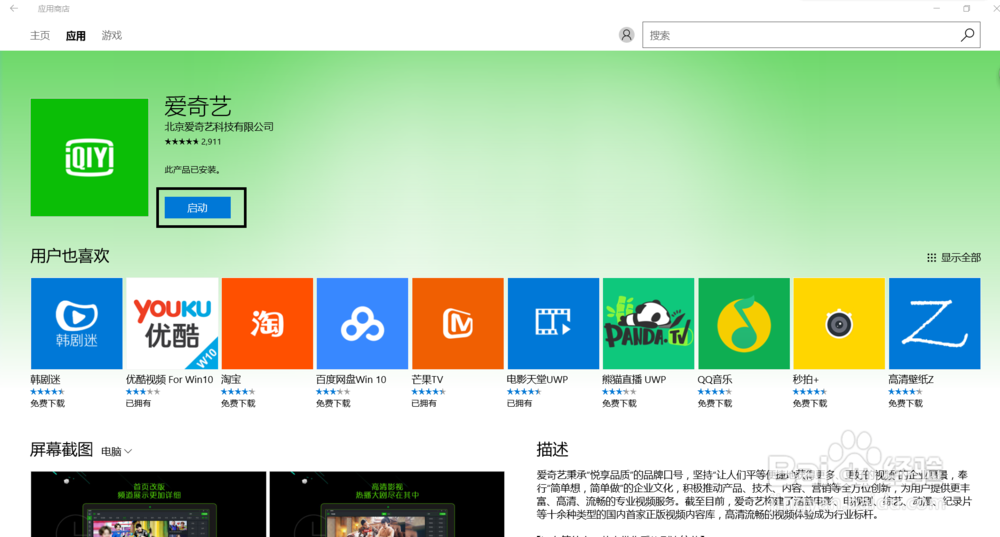Open the Panda TV app tile
Viewport: 1000px width, 537px height.
[x=649, y=323]
